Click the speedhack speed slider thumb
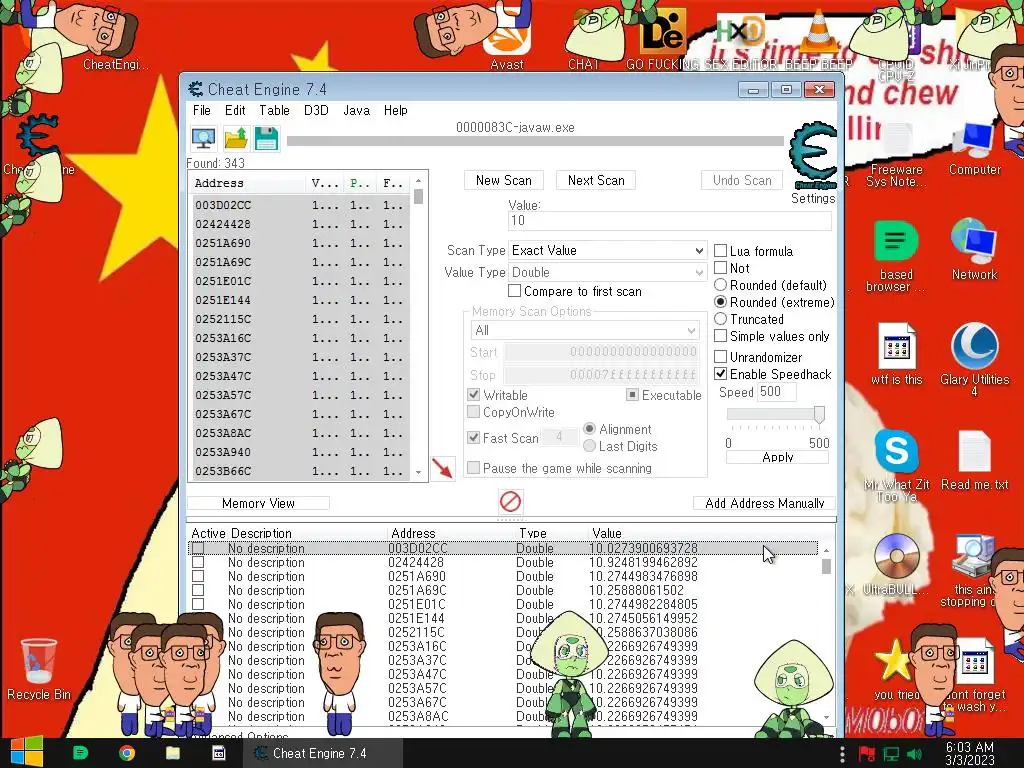 pyautogui.click(x=819, y=415)
